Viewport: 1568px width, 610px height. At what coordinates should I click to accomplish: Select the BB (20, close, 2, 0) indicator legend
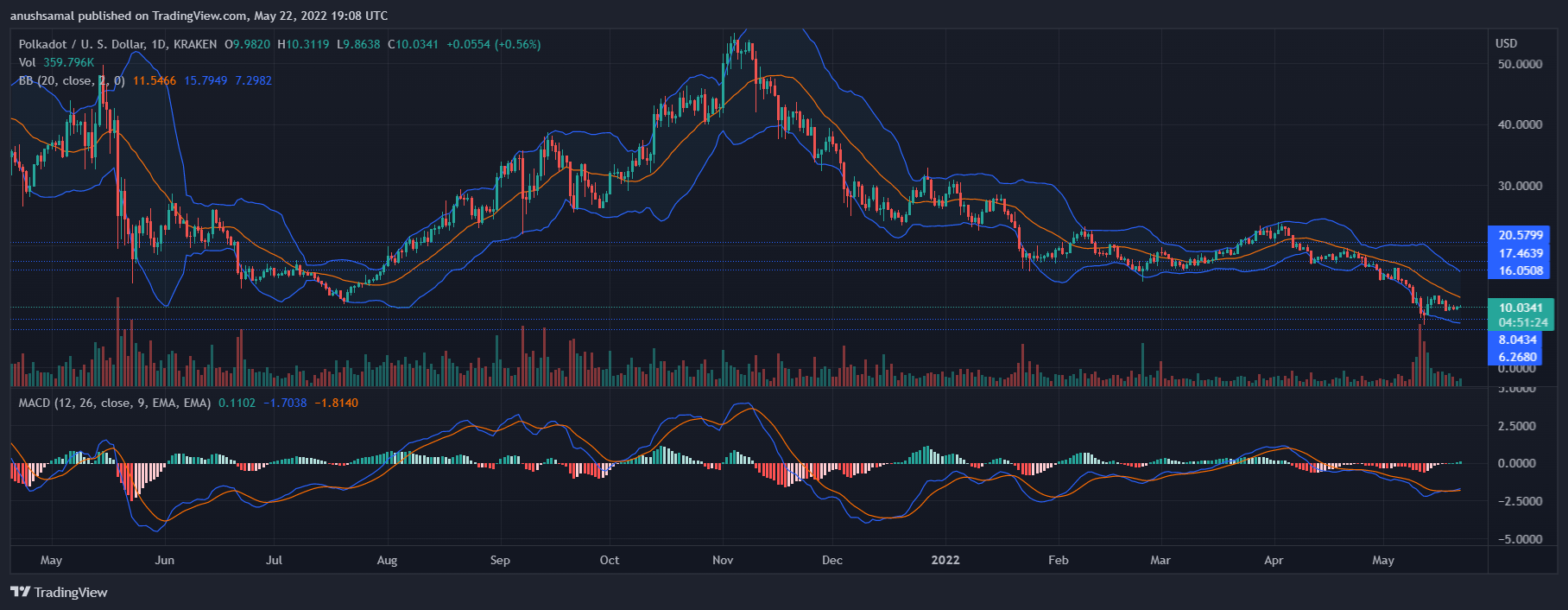[72, 80]
